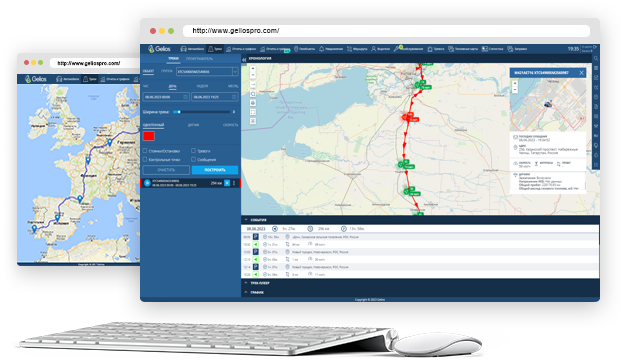Close the vehicle info popup
The image size is (629, 361).
click(x=581, y=73)
